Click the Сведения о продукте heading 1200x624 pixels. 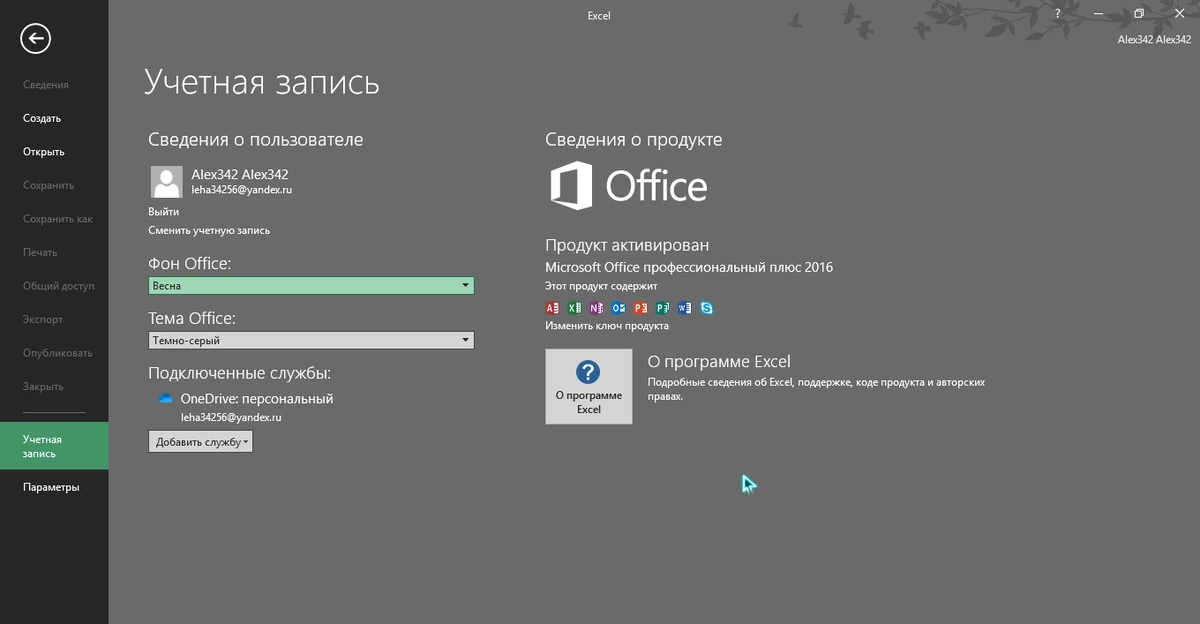click(634, 140)
